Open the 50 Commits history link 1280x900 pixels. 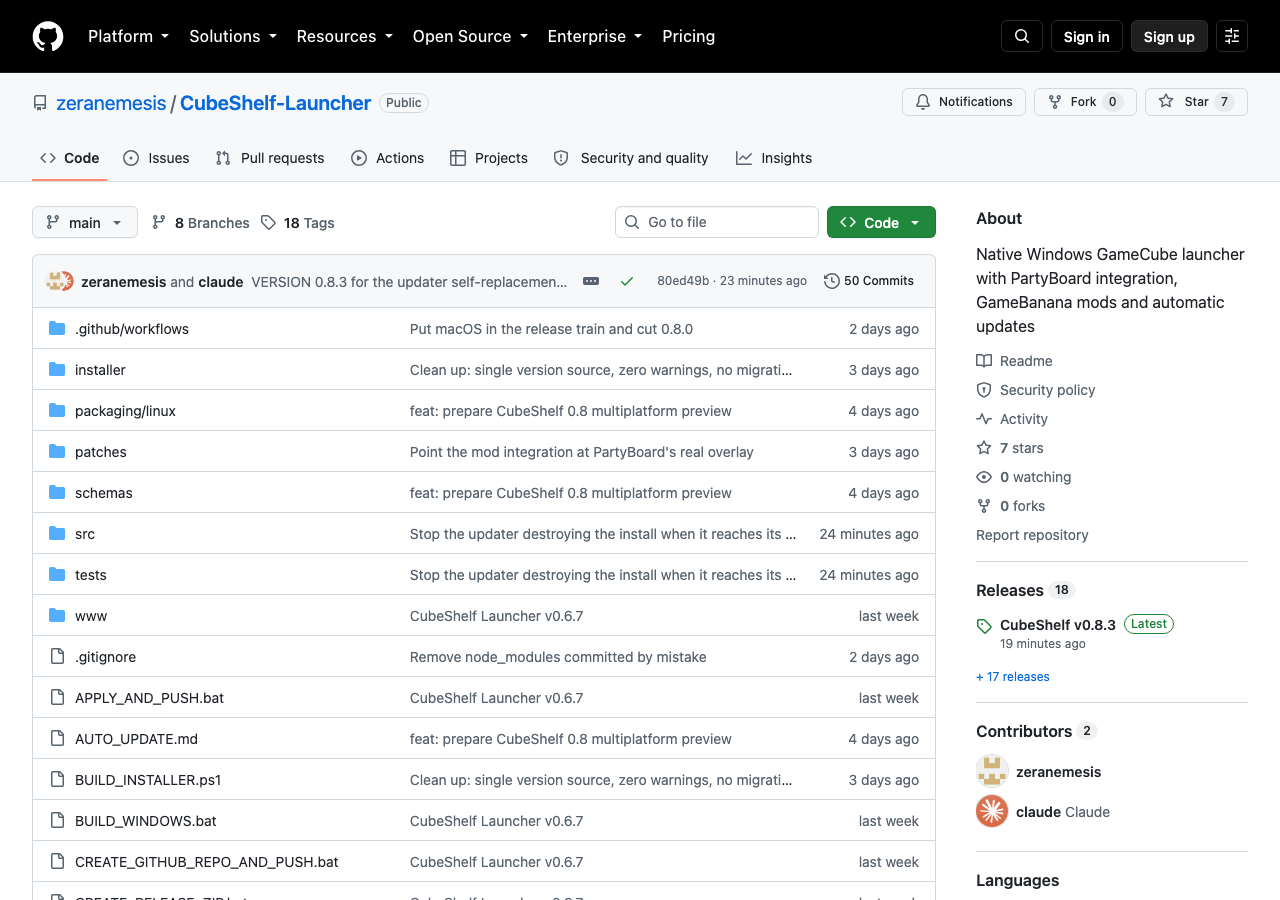[869, 281]
